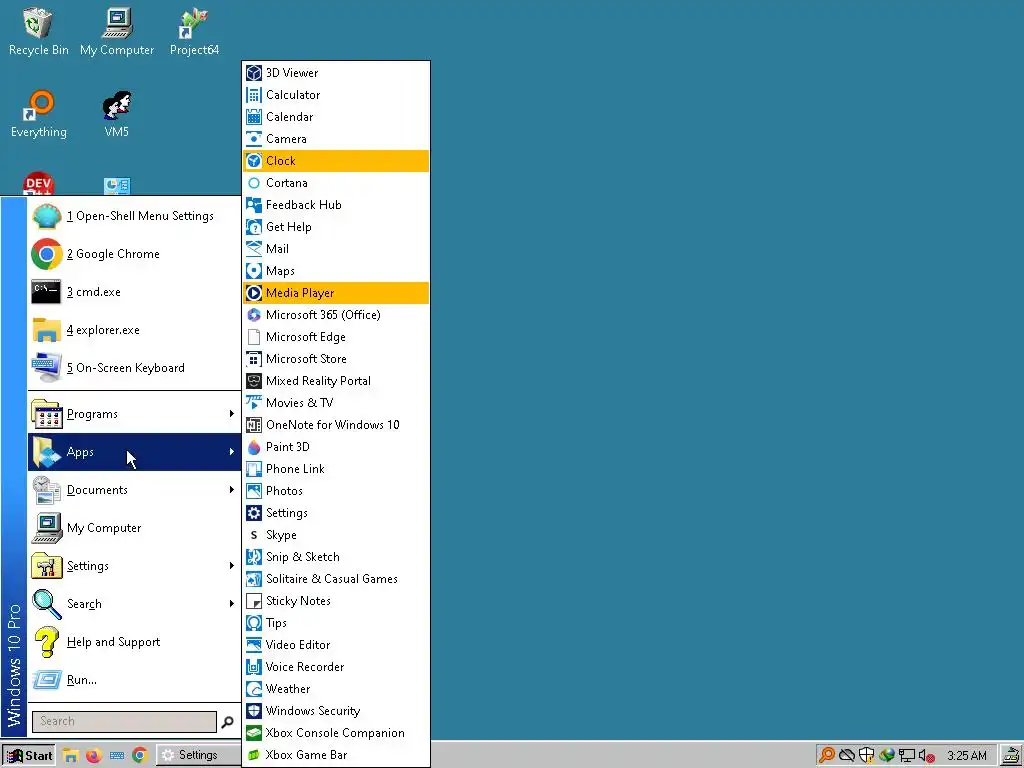This screenshot has height=768, width=1024.
Task: Launch Xbox Game Bar
Action: click(336, 754)
